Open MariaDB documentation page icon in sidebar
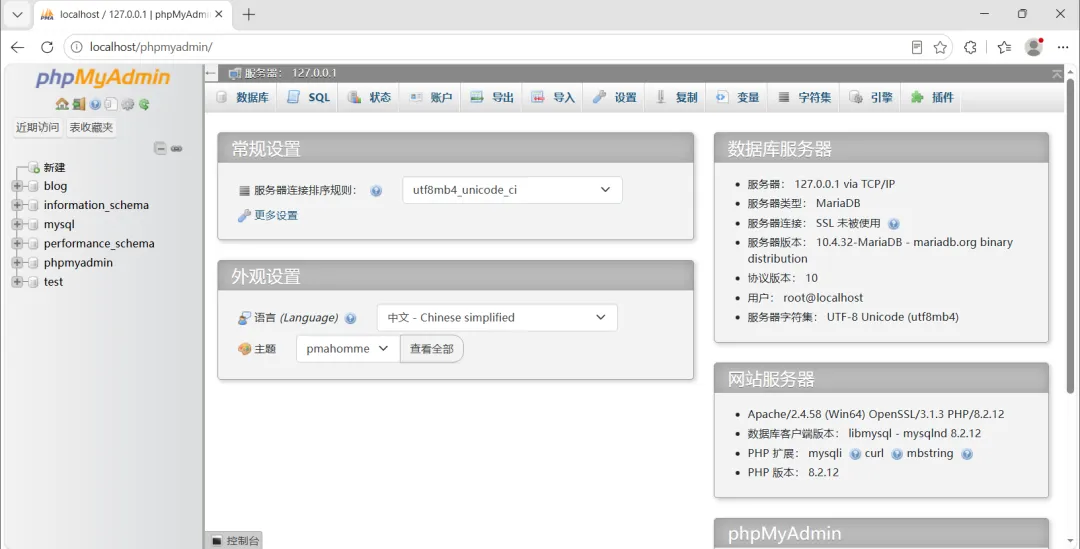The height and width of the screenshot is (549, 1080). (111, 105)
